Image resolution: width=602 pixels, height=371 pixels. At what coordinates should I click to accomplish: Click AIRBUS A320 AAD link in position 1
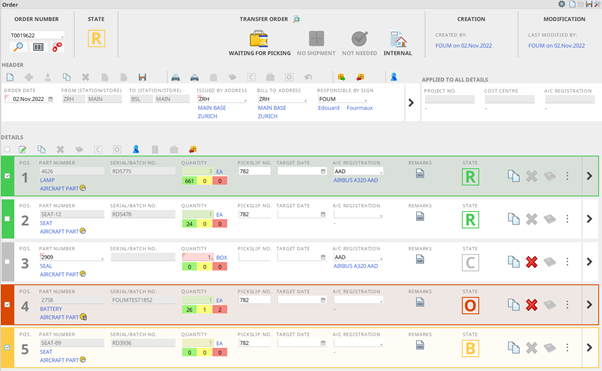point(356,180)
